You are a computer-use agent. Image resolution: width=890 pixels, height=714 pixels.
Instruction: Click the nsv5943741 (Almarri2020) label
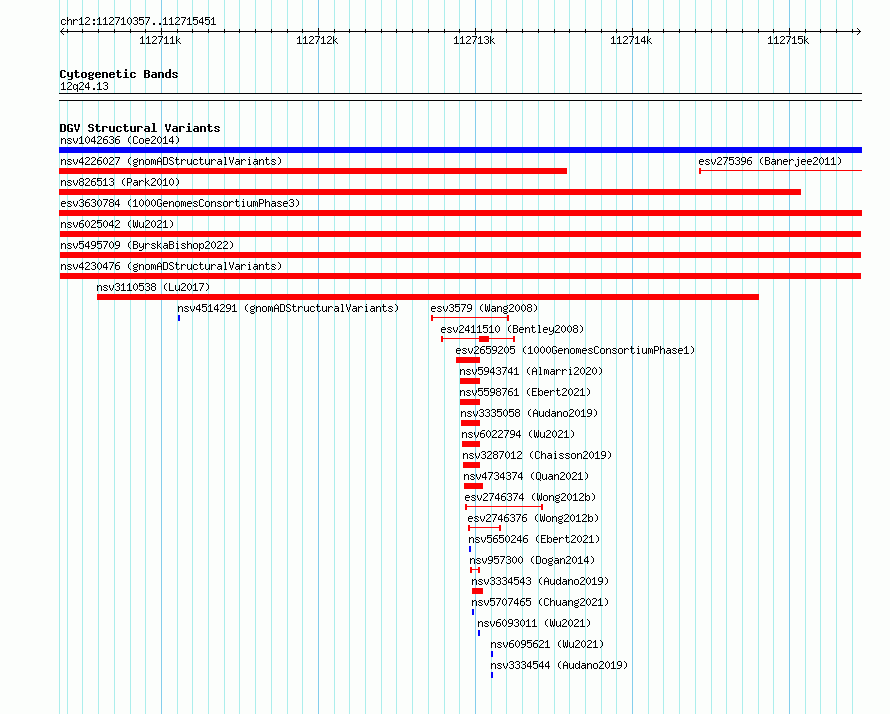[x=531, y=371]
